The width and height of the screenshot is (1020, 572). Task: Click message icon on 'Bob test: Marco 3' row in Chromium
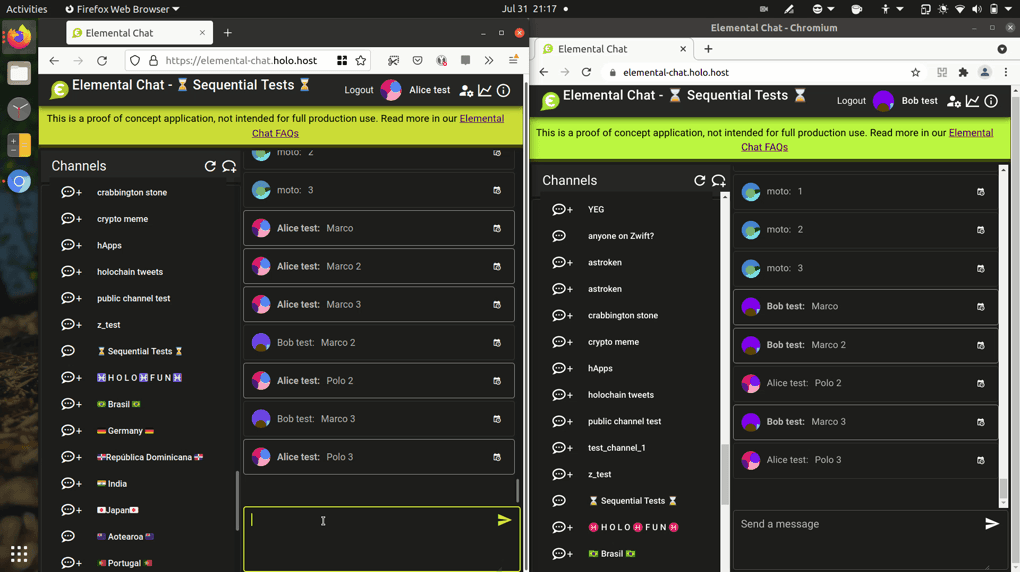tap(980, 422)
